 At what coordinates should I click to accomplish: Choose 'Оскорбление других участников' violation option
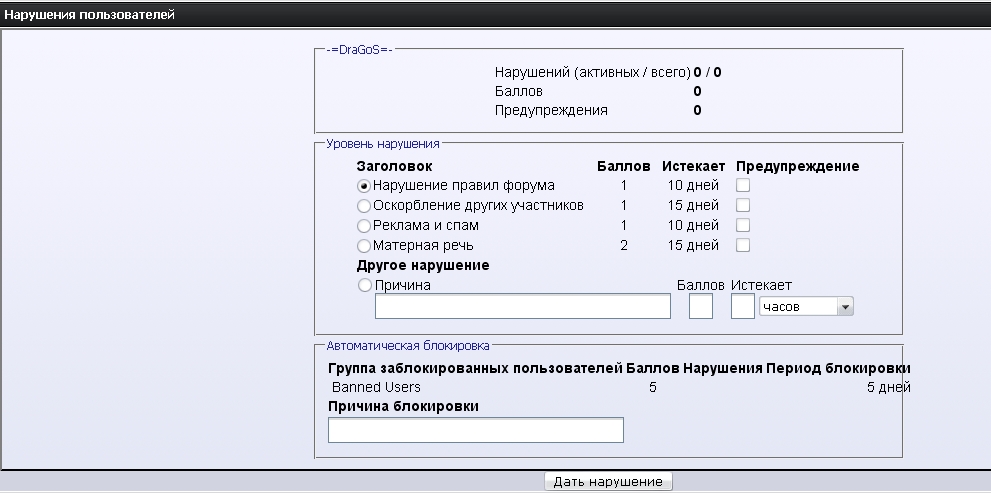pos(364,206)
